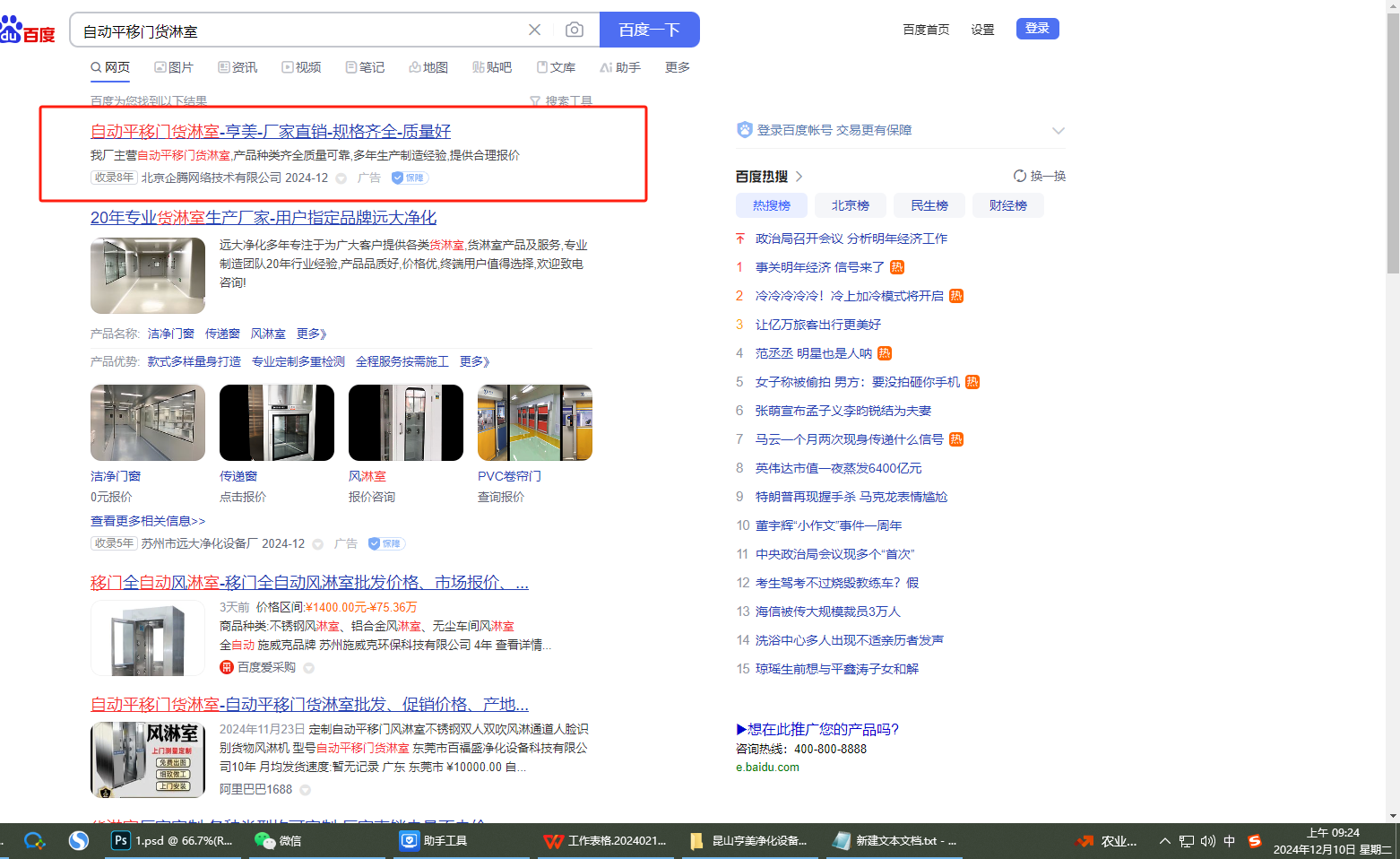Open the 设置 link
The height and width of the screenshot is (859, 1400).
(x=982, y=30)
